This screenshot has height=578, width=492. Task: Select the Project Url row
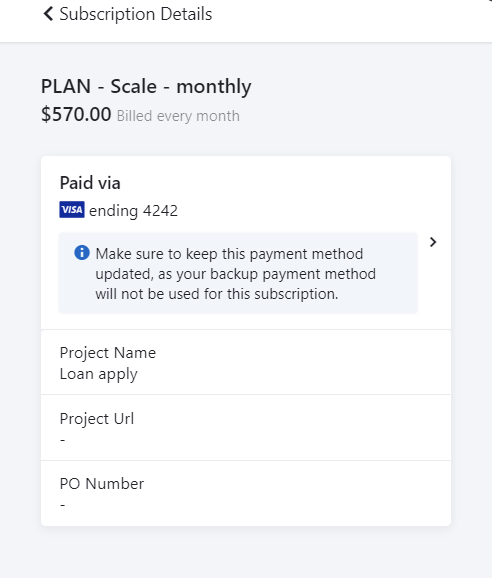pyautogui.click(x=246, y=428)
